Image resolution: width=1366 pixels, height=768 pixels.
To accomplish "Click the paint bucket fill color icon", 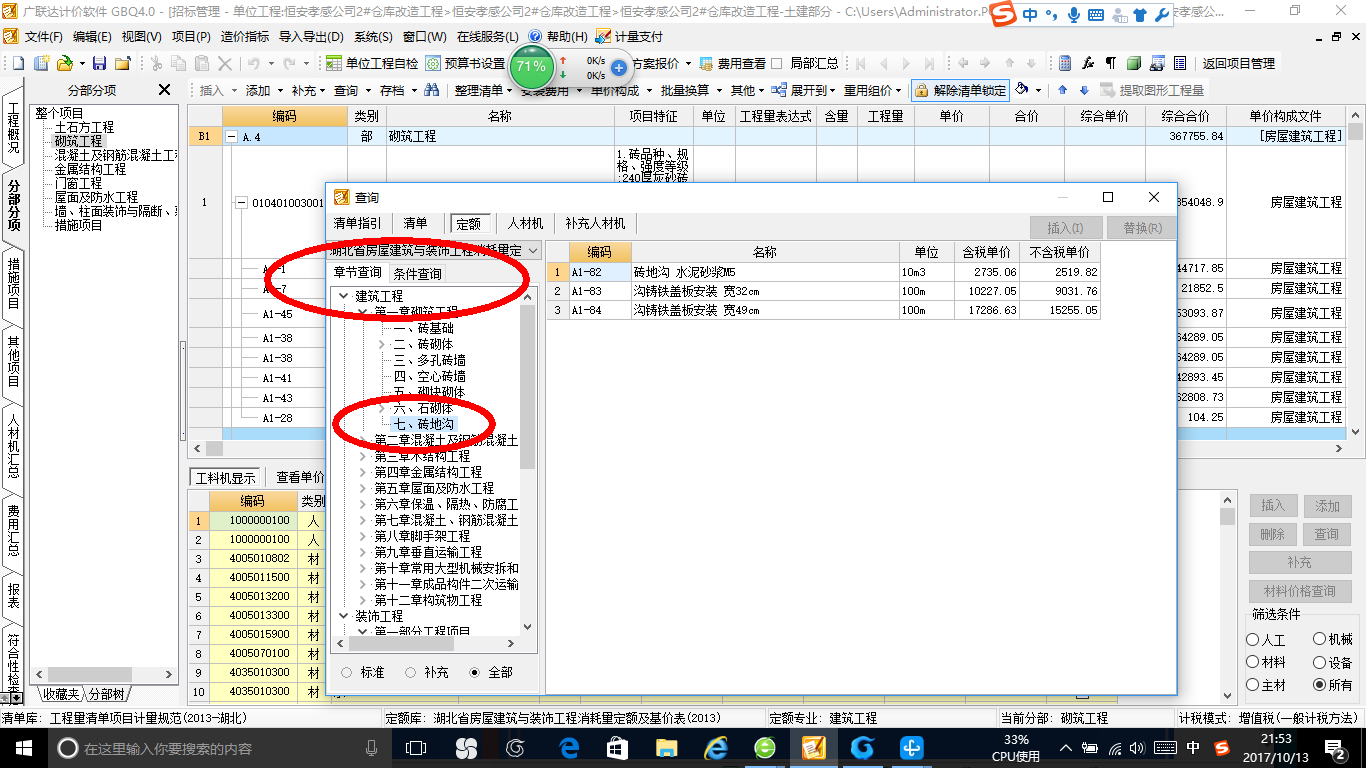I will [1022, 89].
